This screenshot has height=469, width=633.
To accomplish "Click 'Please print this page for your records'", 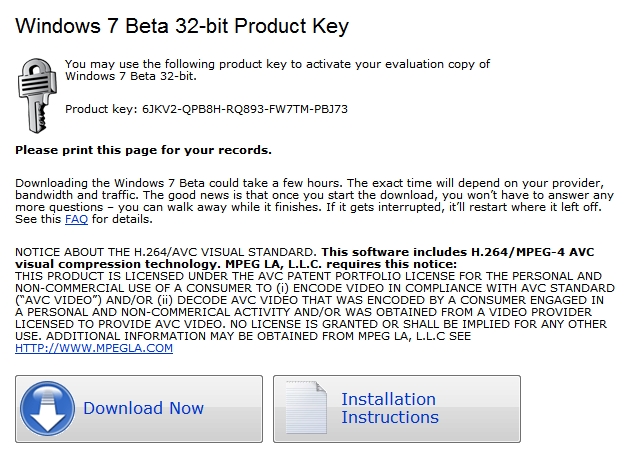I will coord(143,150).
